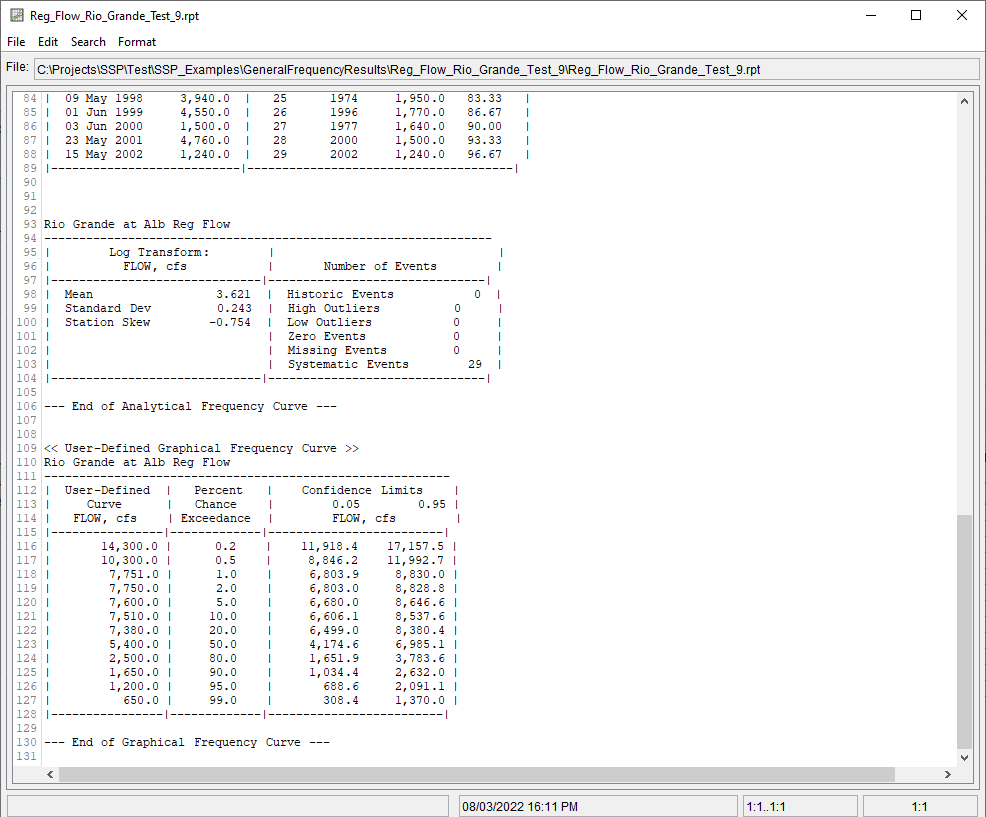The width and height of the screenshot is (986, 817).
Task: Click the percent exceedance value 99.0
Action: [x=223, y=700]
